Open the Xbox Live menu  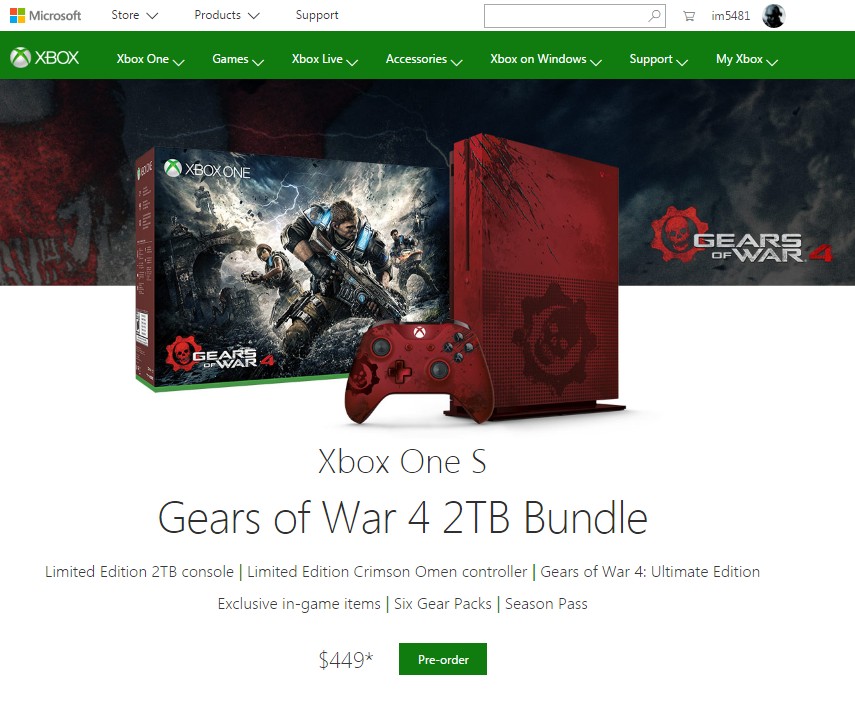(x=324, y=59)
